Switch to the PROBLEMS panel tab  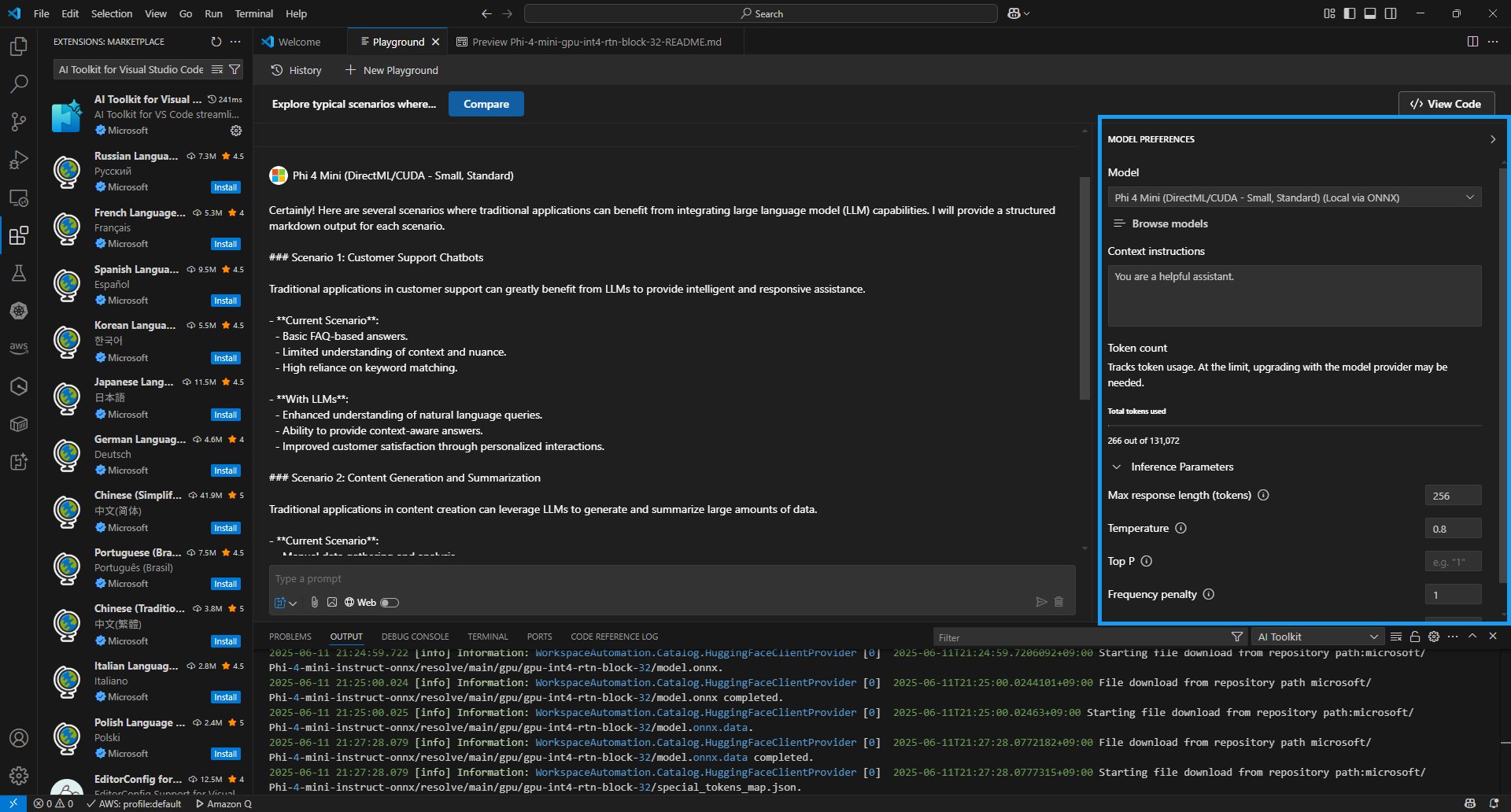coord(290,637)
